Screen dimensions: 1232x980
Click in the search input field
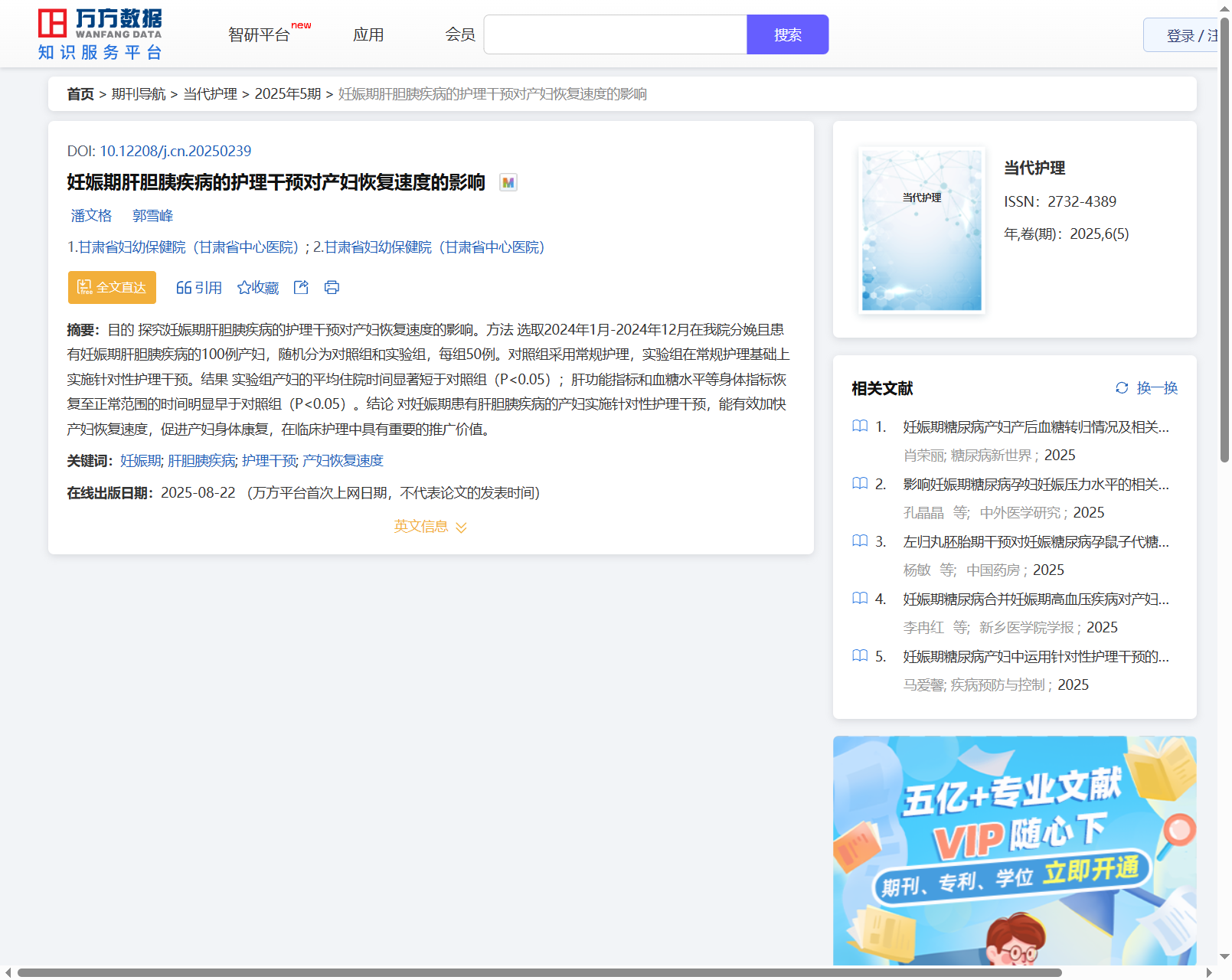pos(615,34)
